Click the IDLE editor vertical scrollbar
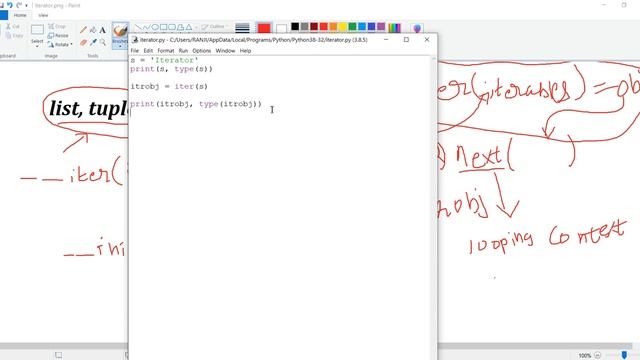640x360 pixels. 434,208
